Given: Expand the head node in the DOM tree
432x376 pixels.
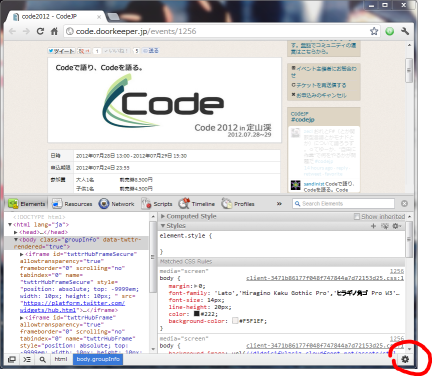Looking at the screenshot, I should 16,232.
